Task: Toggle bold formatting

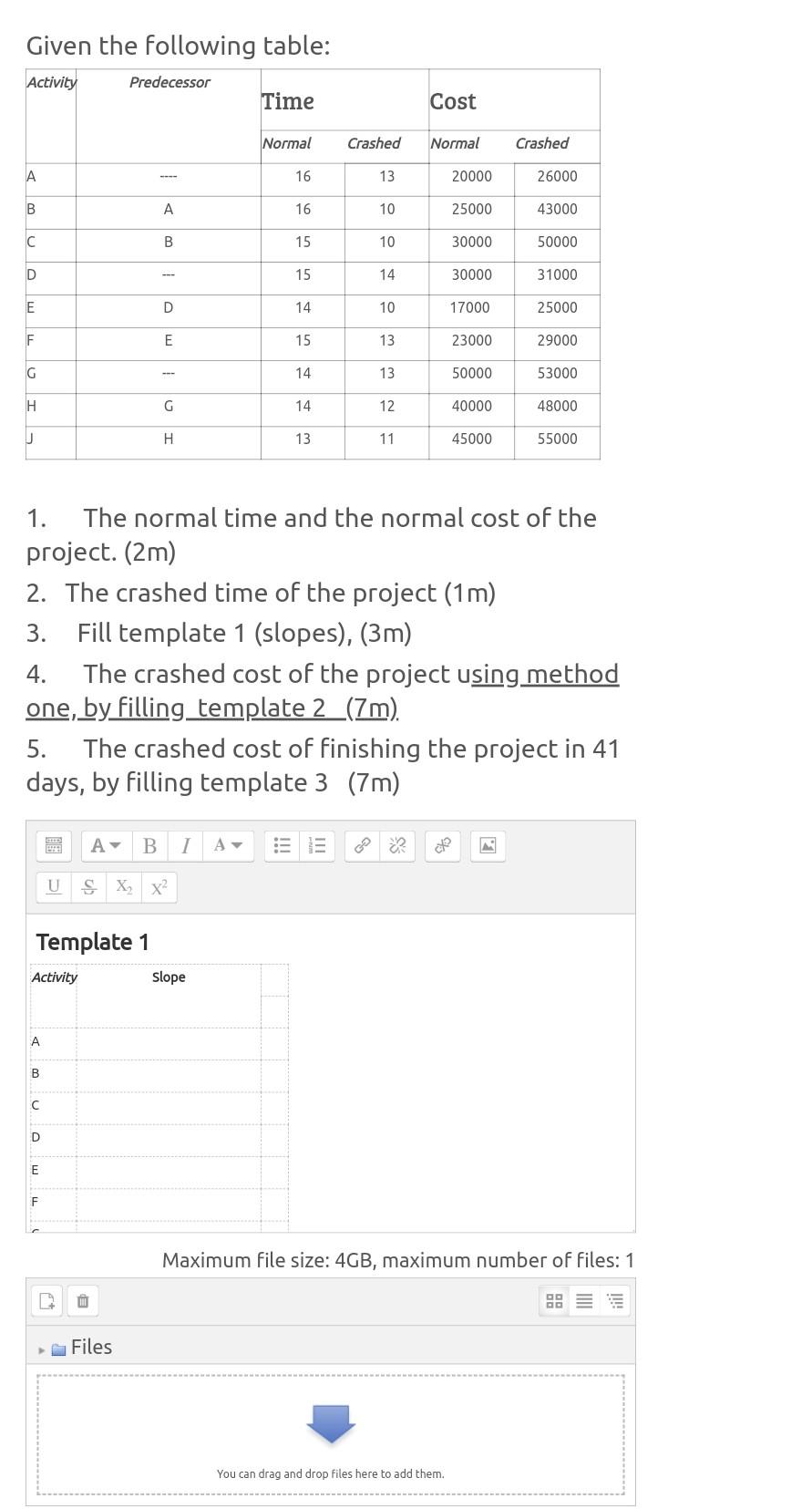Action: tap(149, 845)
